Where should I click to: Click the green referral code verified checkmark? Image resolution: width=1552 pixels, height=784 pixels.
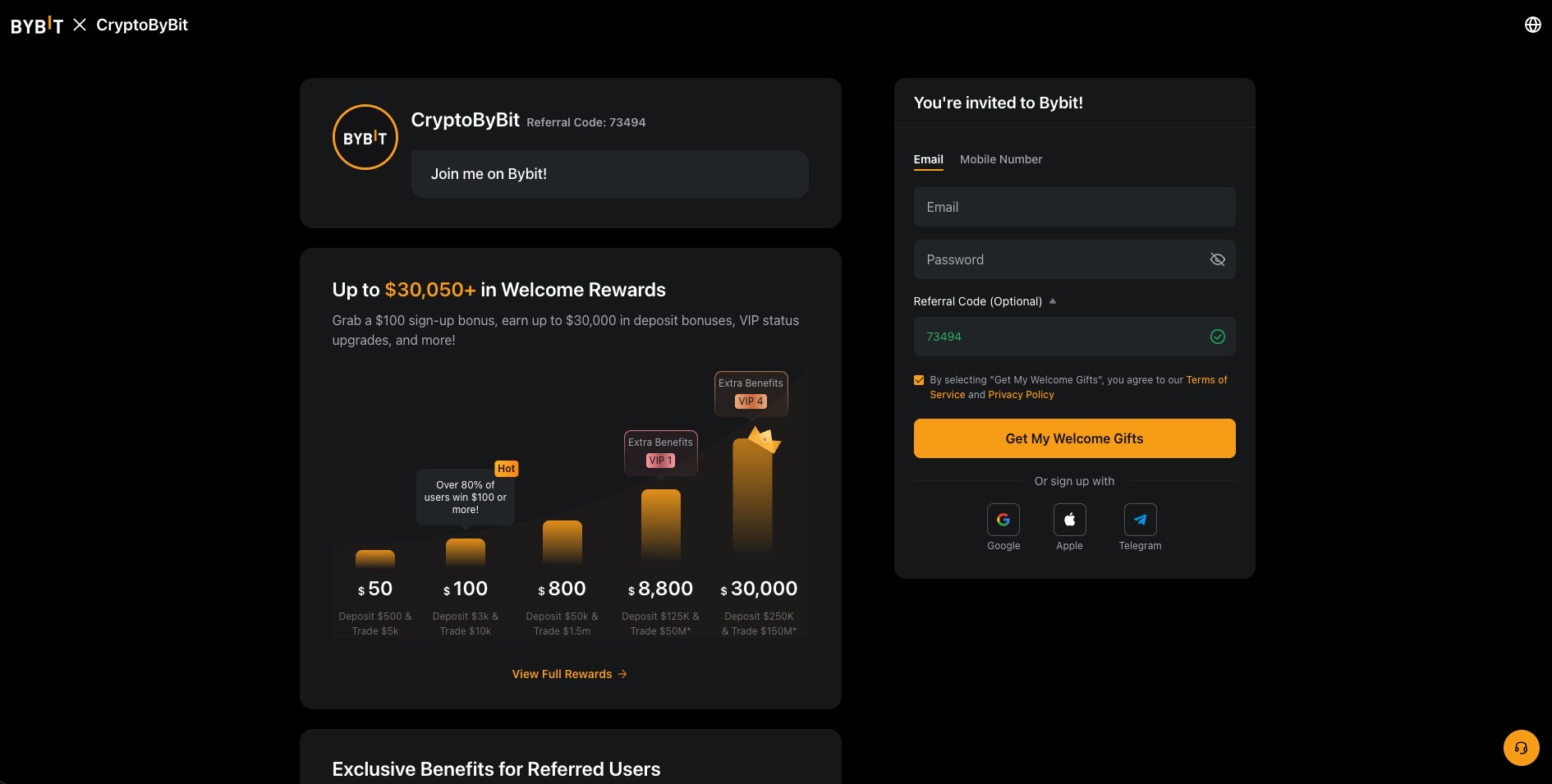pos(1217,337)
